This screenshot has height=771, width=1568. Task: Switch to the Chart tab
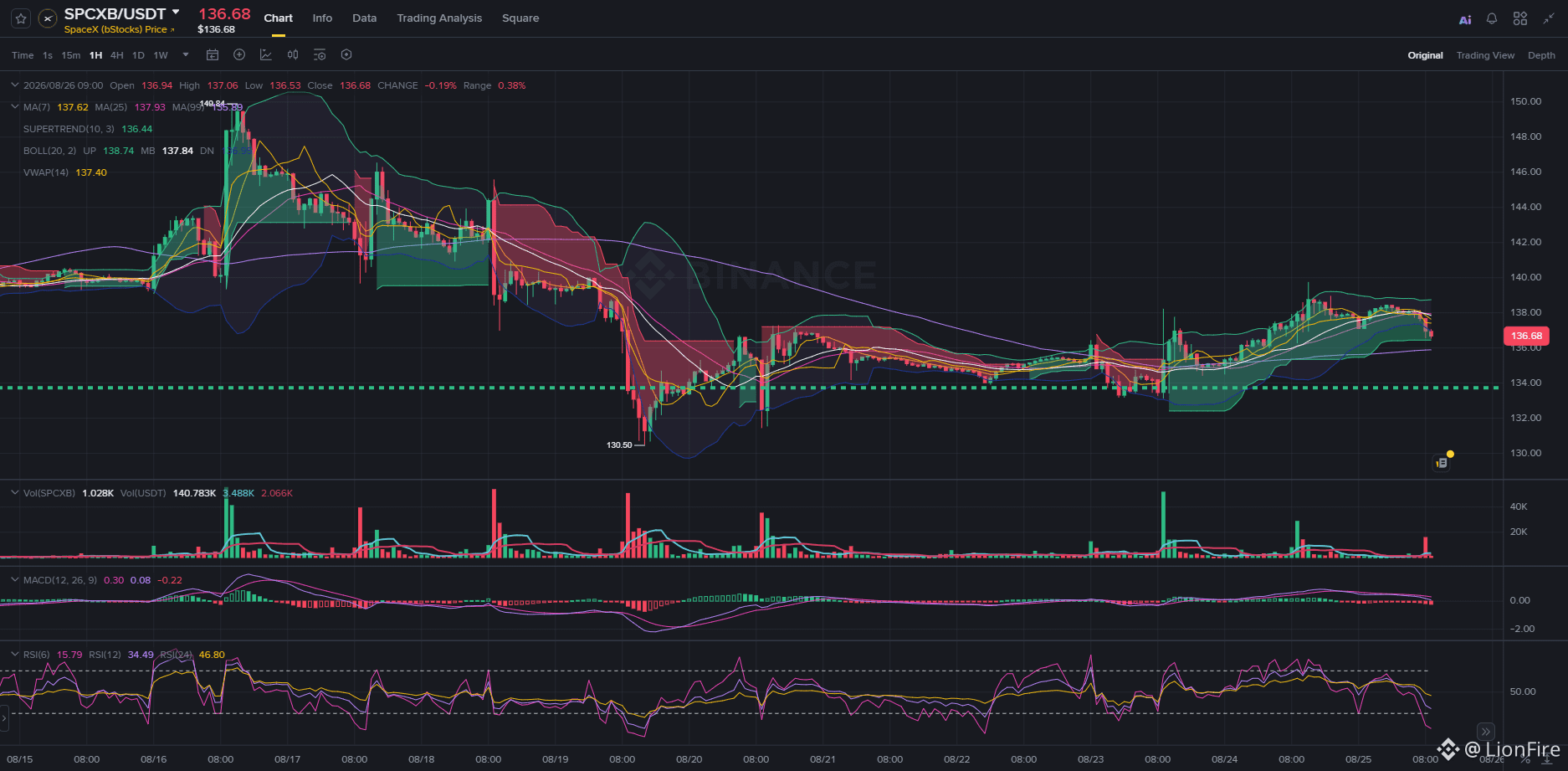tap(279, 18)
